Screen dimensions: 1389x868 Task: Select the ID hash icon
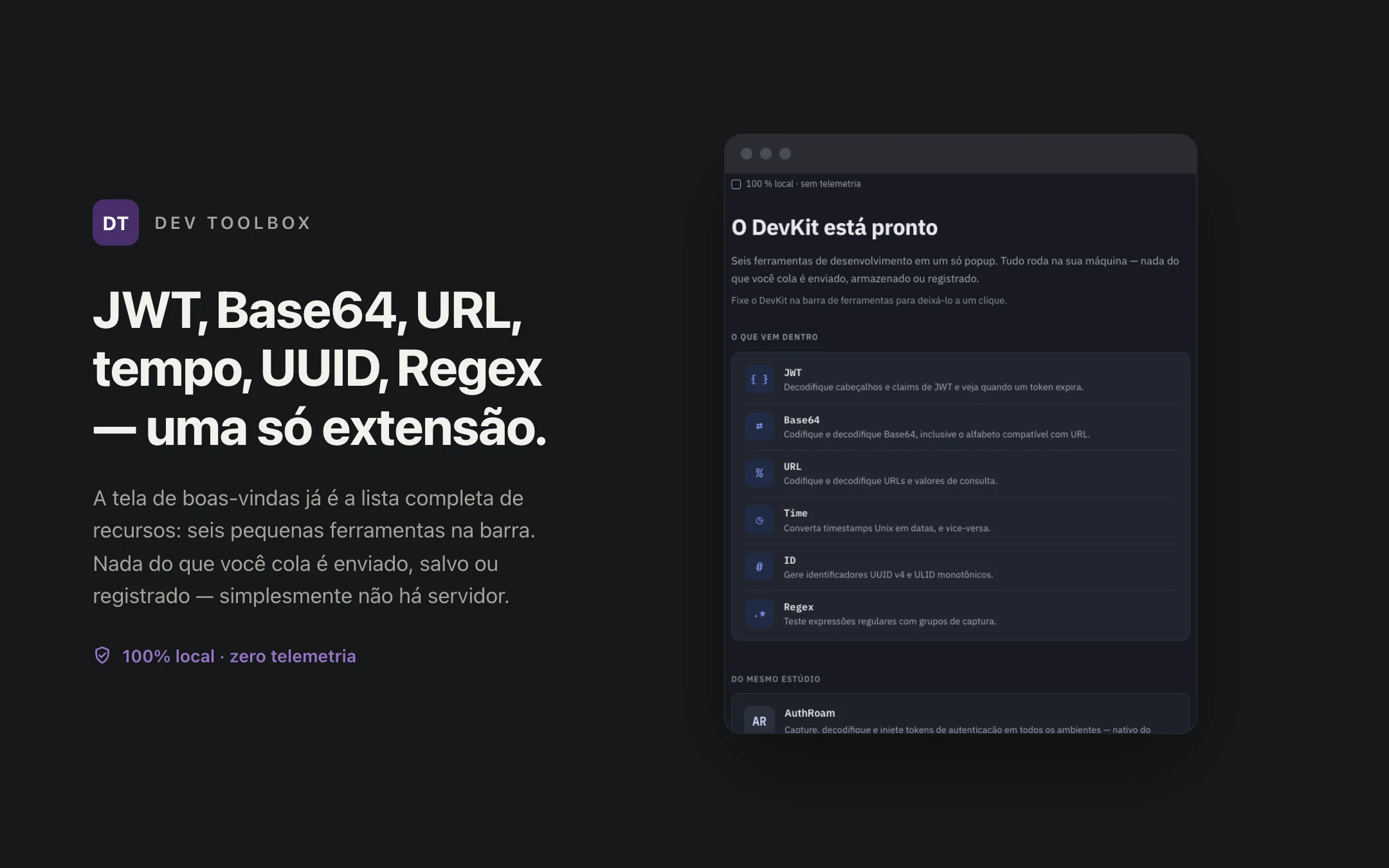(x=759, y=567)
